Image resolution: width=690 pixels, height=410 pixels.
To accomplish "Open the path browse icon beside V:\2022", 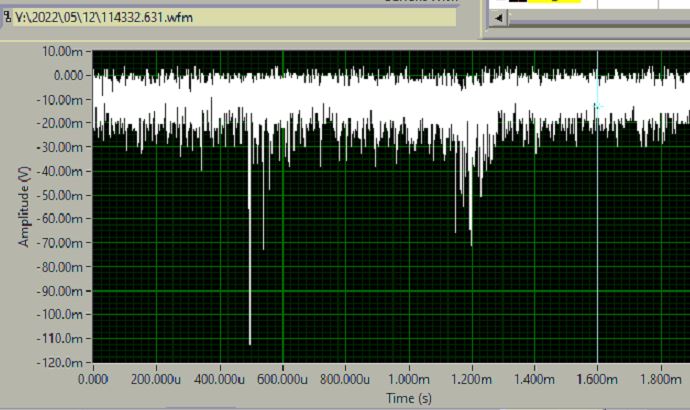I will click(x=7, y=17).
